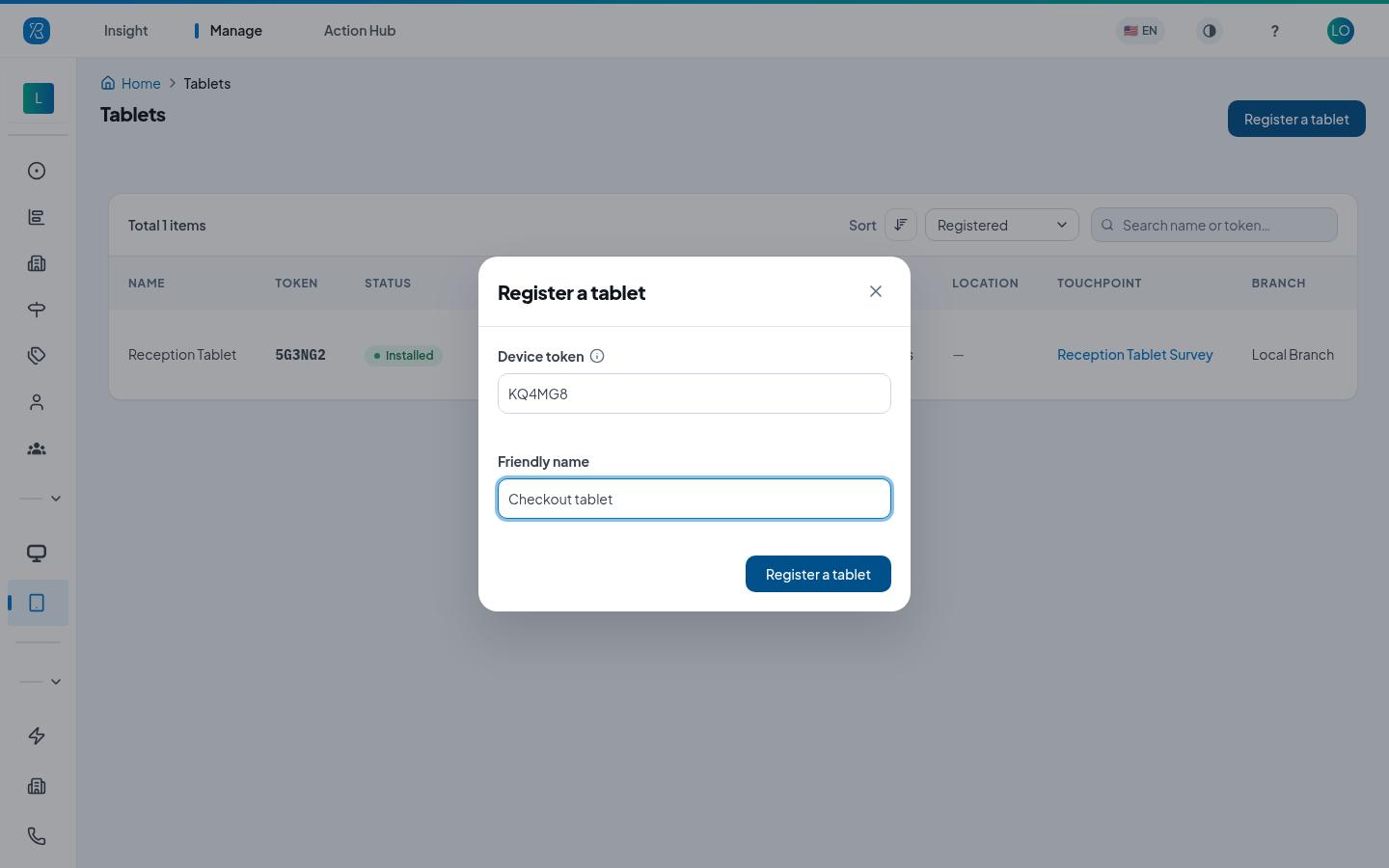Image resolution: width=1389 pixels, height=868 pixels.
Task: Open the phone icon in sidebar
Action: pos(37,836)
